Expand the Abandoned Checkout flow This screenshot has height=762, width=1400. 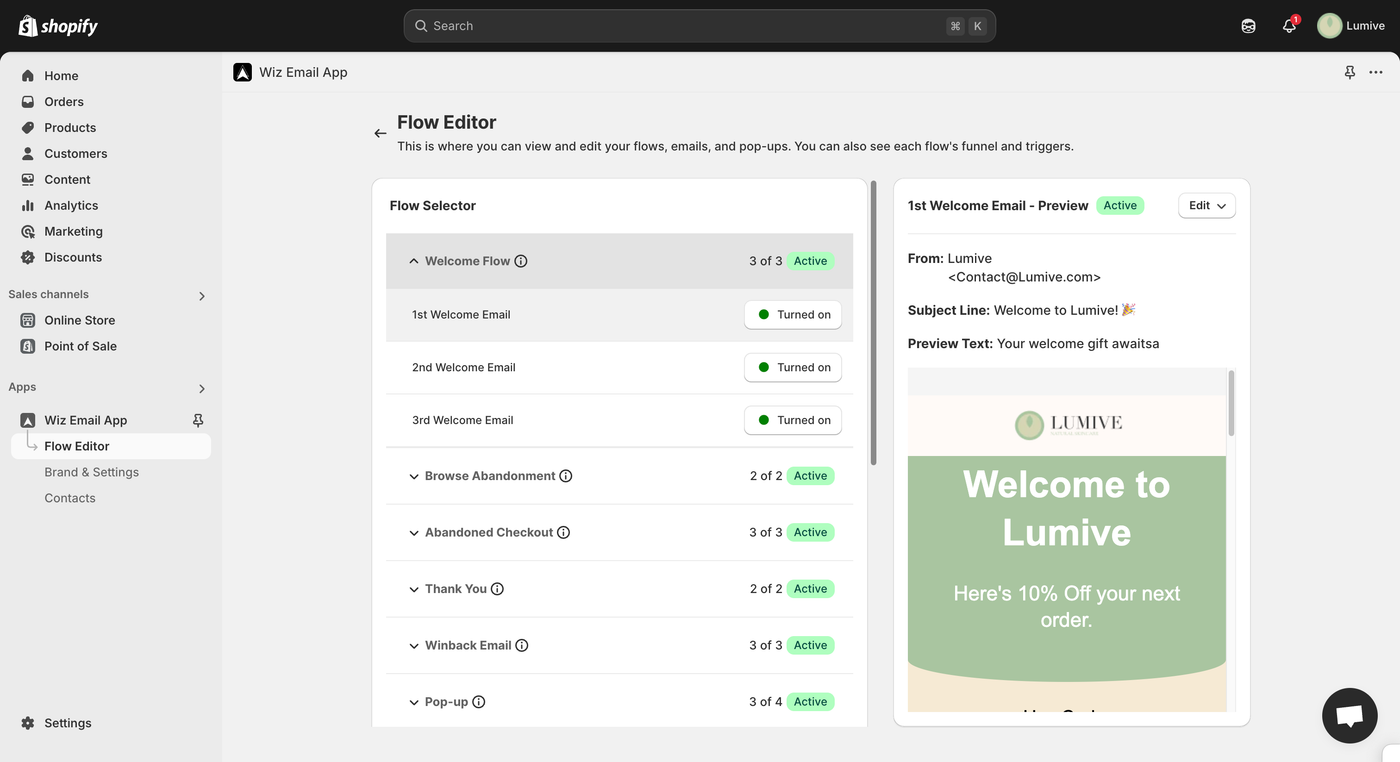[x=414, y=532]
